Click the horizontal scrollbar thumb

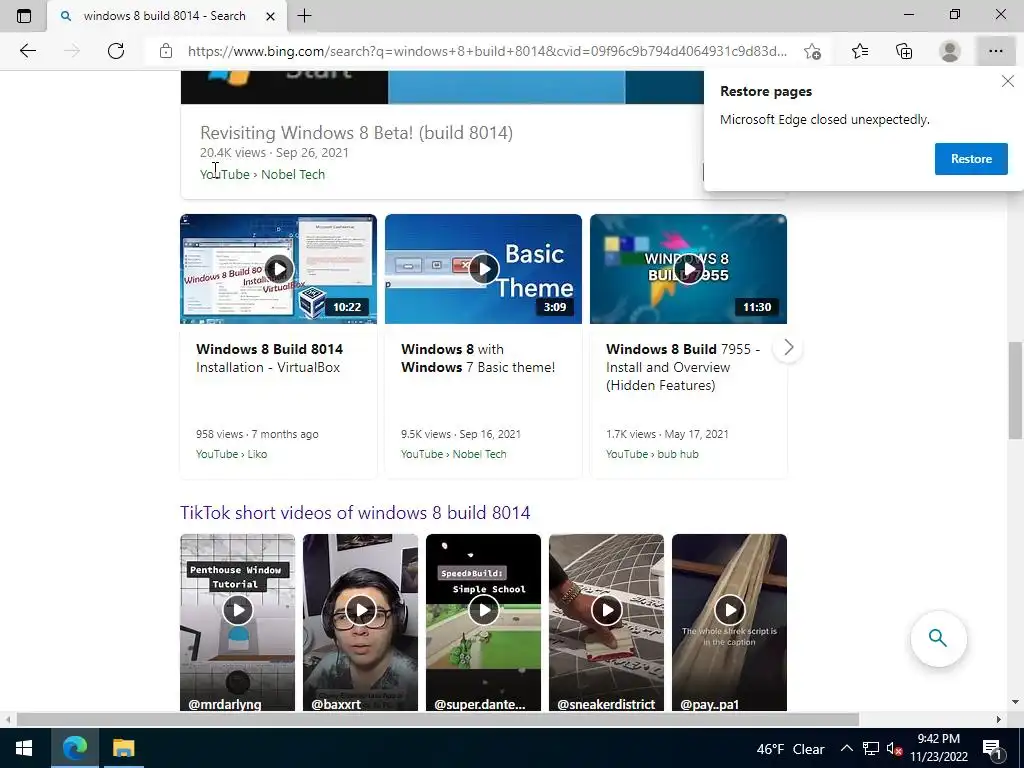coord(438,720)
